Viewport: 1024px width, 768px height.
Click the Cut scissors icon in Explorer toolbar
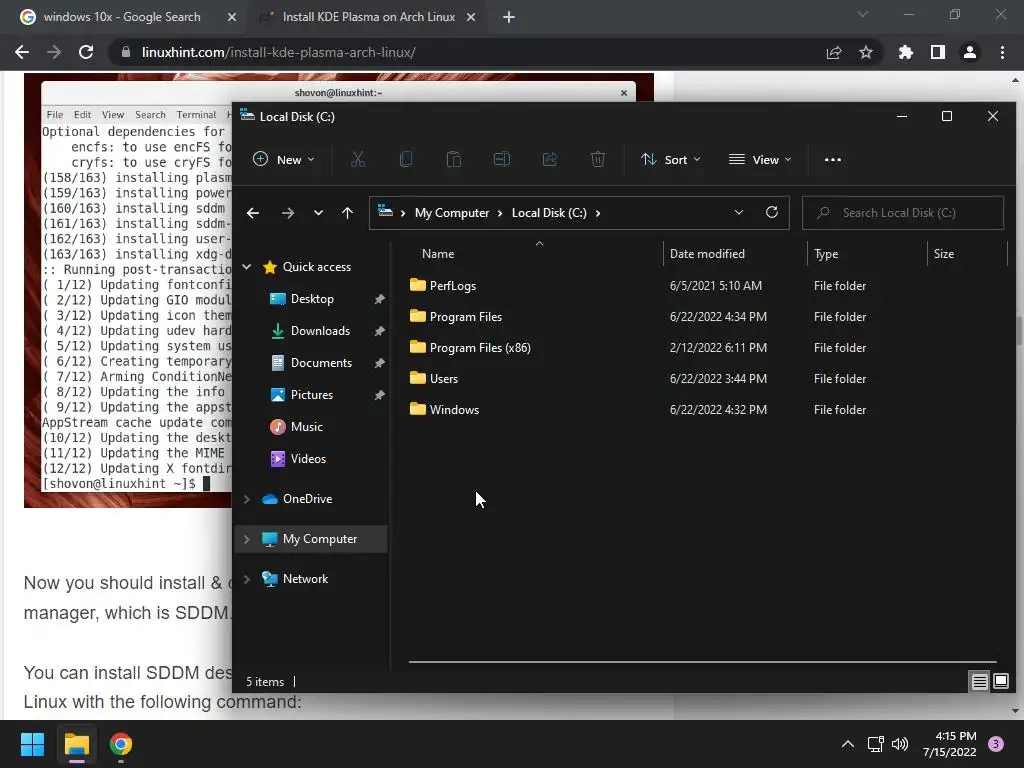point(358,159)
